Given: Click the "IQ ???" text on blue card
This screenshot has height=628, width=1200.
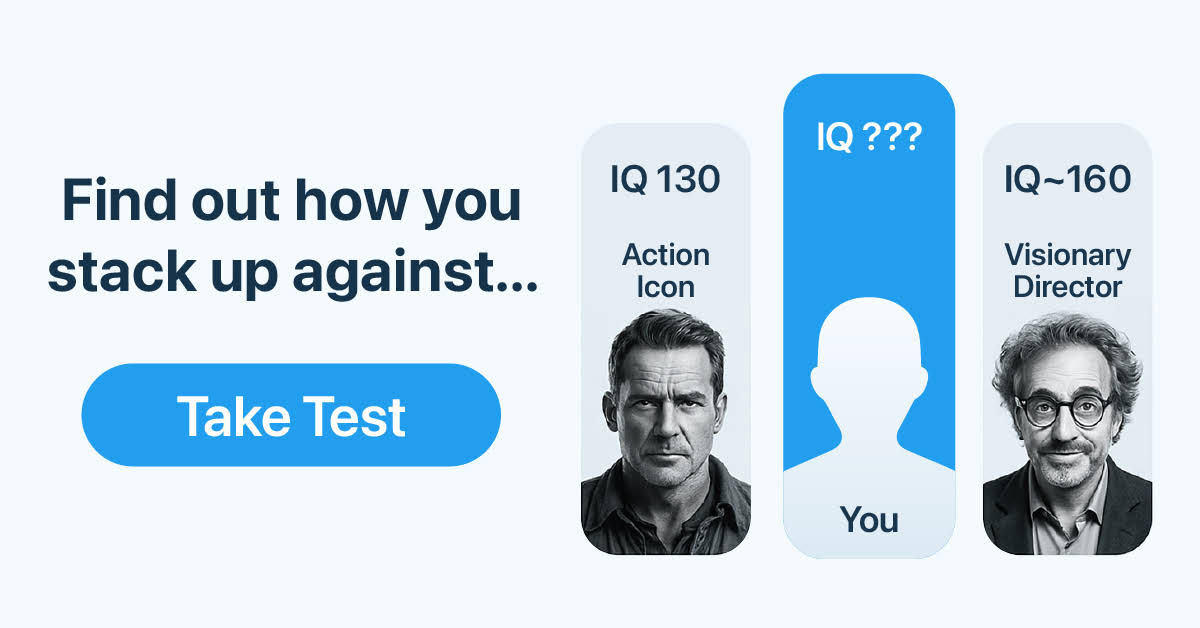Looking at the screenshot, I should coord(868,138).
